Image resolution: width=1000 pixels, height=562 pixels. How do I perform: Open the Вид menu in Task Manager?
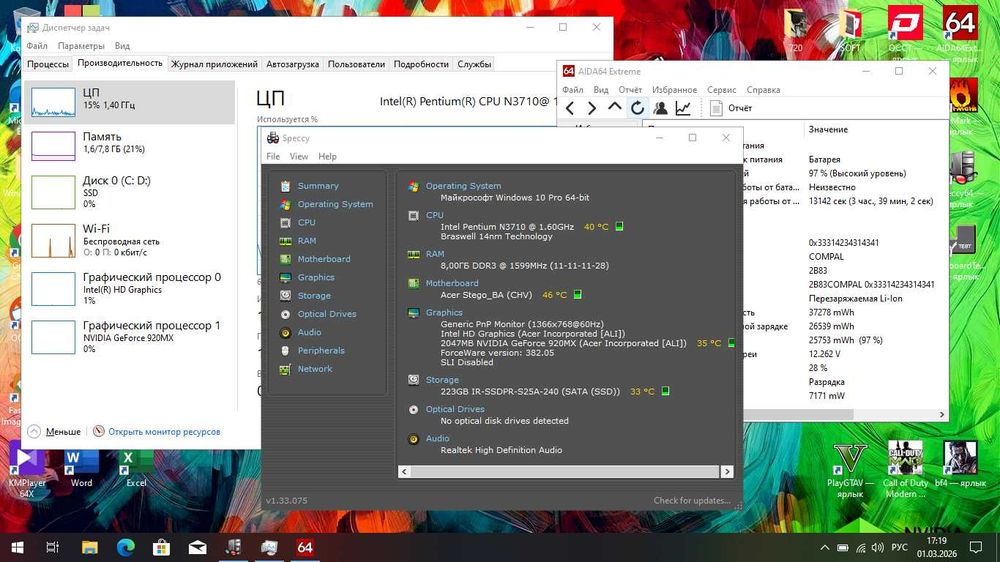click(x=122, y=46)
